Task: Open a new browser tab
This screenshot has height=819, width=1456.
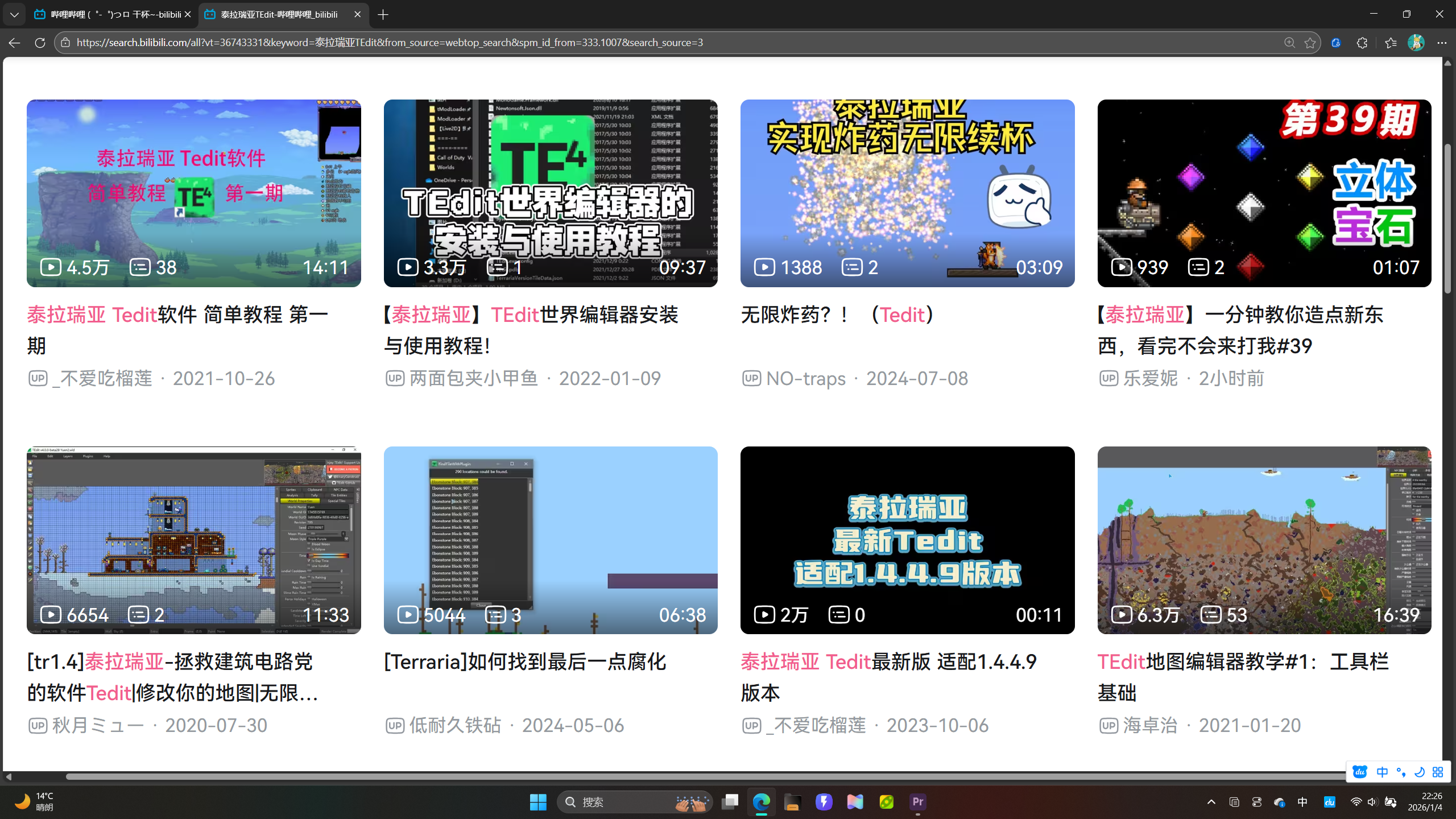Action: tap(383, 15)
